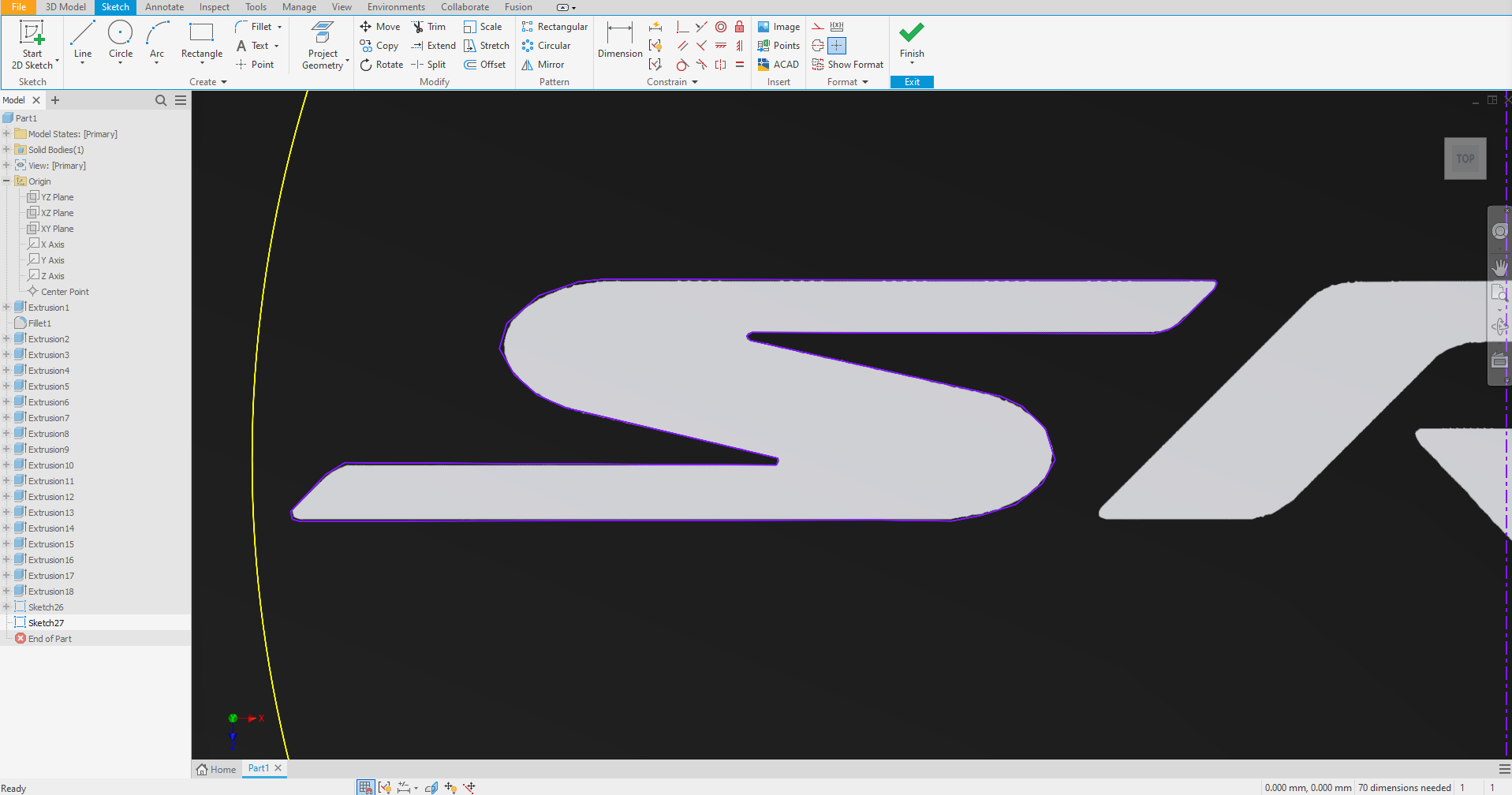Select the Rectangle sketch tool
The image size is (1512, 795).
click(202, 41)
